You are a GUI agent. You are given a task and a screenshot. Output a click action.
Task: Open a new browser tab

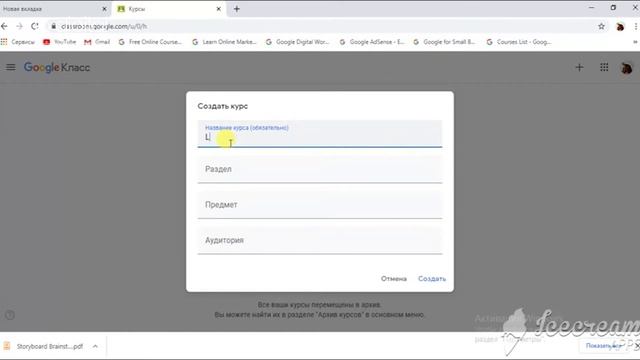[237, 9]
